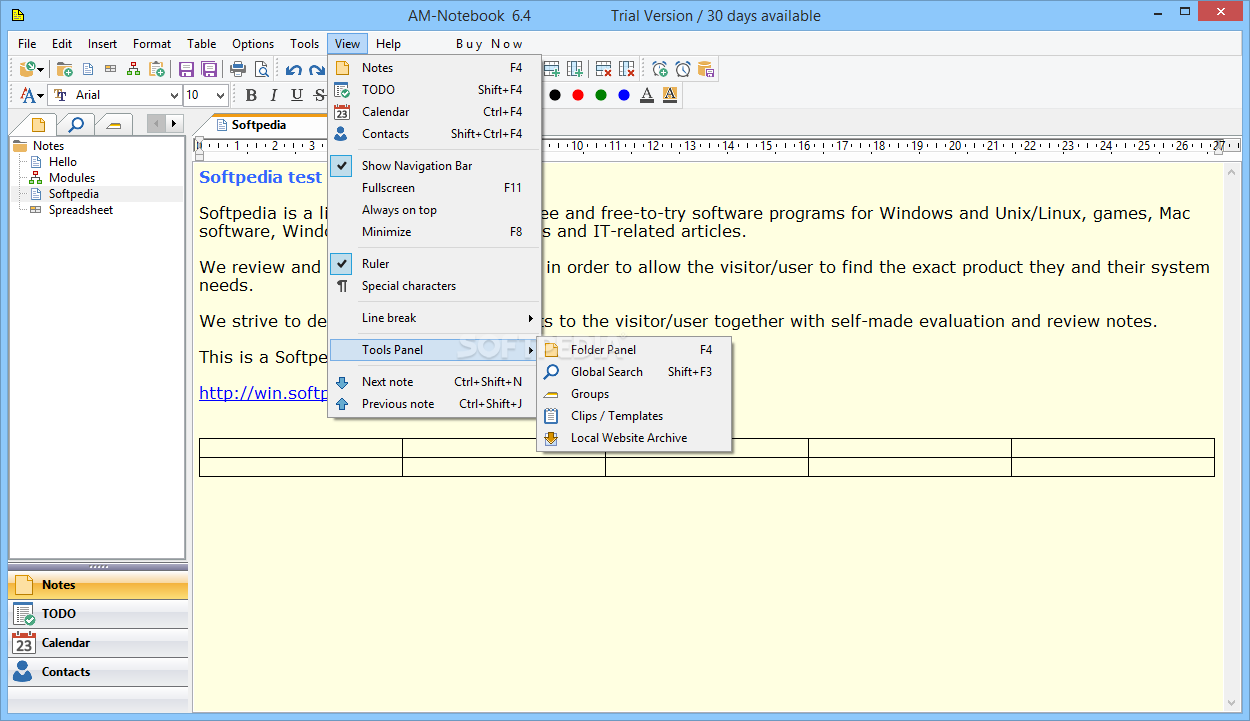Click the text highlight color icon
1250x721 pixels.
pos(670,95)
